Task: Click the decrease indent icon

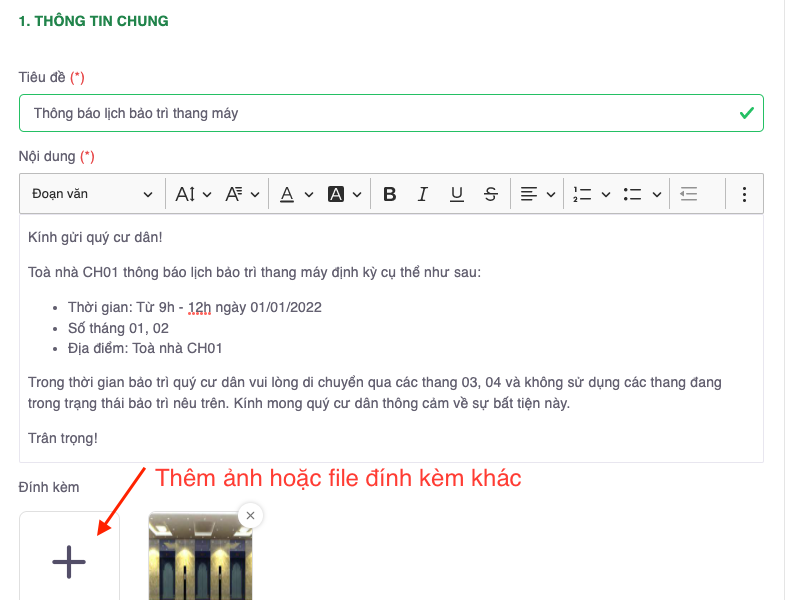Action: click(688, 194)
